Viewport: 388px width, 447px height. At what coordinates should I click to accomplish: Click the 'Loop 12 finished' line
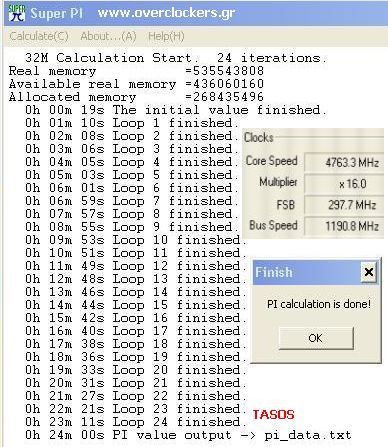136,266
